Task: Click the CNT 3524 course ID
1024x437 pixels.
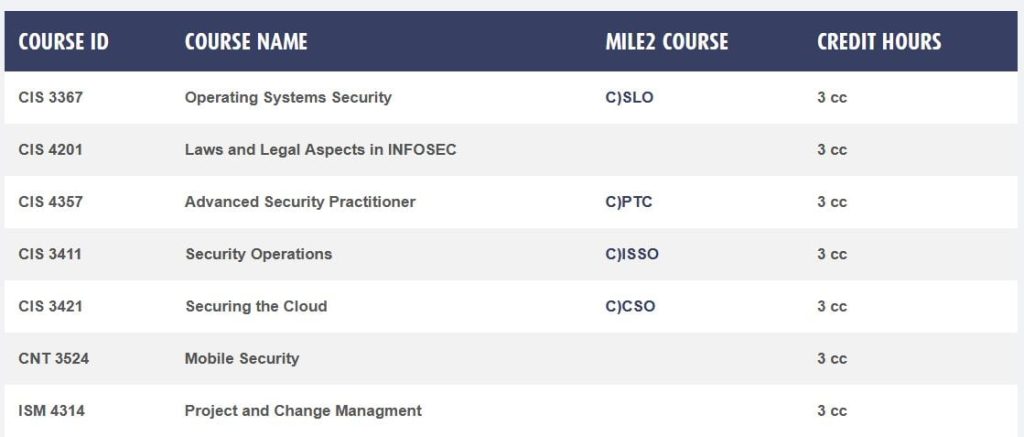Action: point(53,358)
